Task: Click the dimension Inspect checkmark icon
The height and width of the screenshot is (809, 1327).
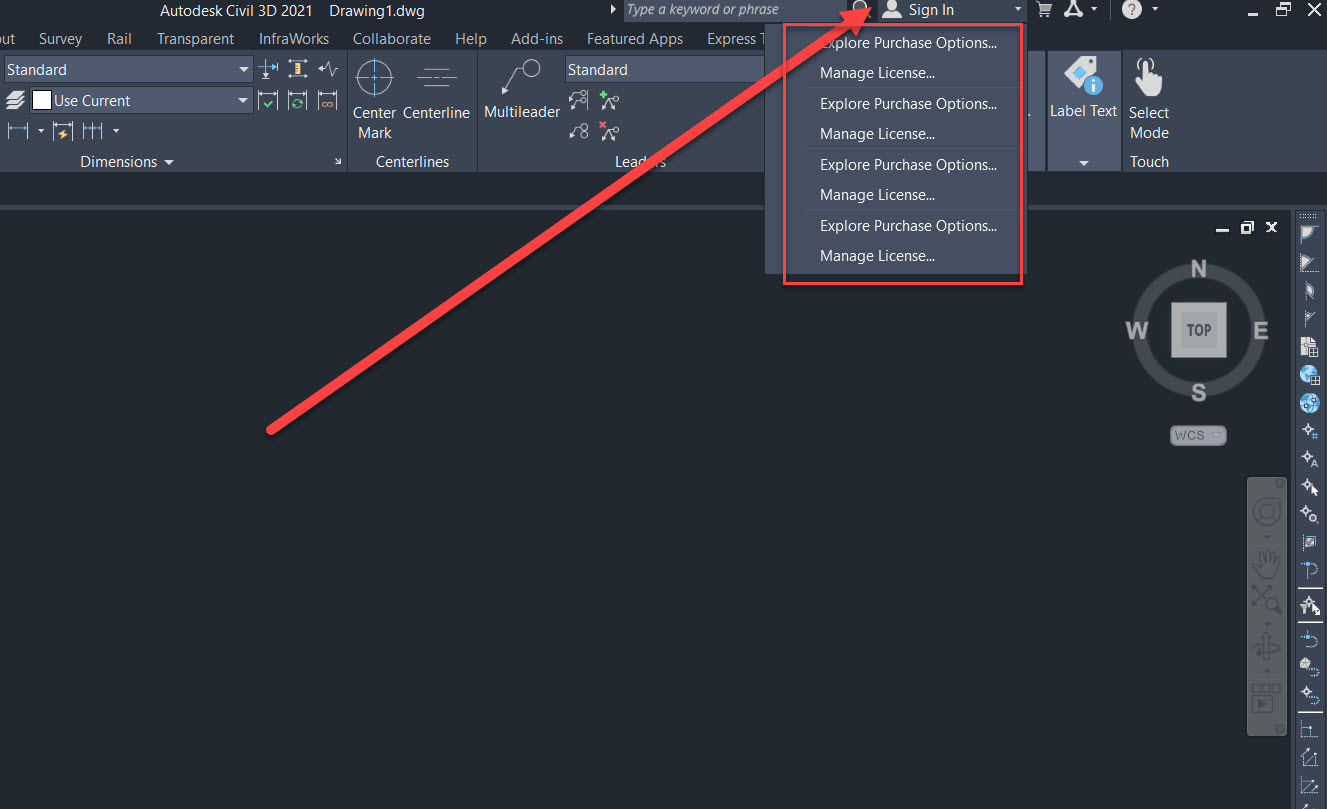Action: (268, 100)
